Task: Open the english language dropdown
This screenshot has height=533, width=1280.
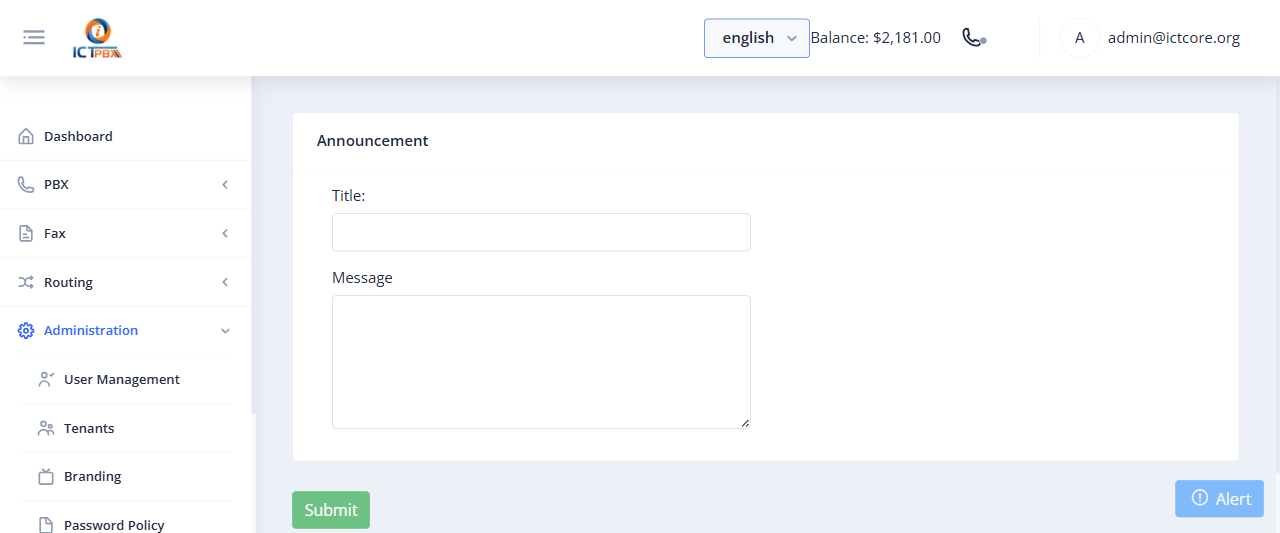Action: pos(757,38)
